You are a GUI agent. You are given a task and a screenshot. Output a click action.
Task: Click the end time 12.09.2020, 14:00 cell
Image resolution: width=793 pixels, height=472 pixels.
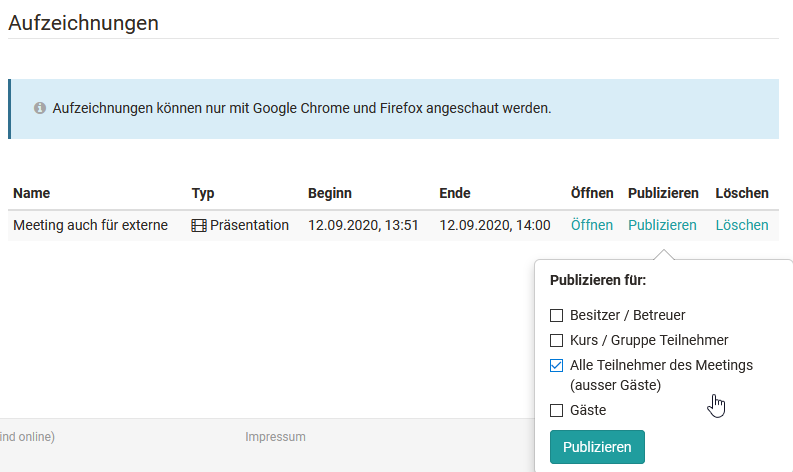coord(494,225)
